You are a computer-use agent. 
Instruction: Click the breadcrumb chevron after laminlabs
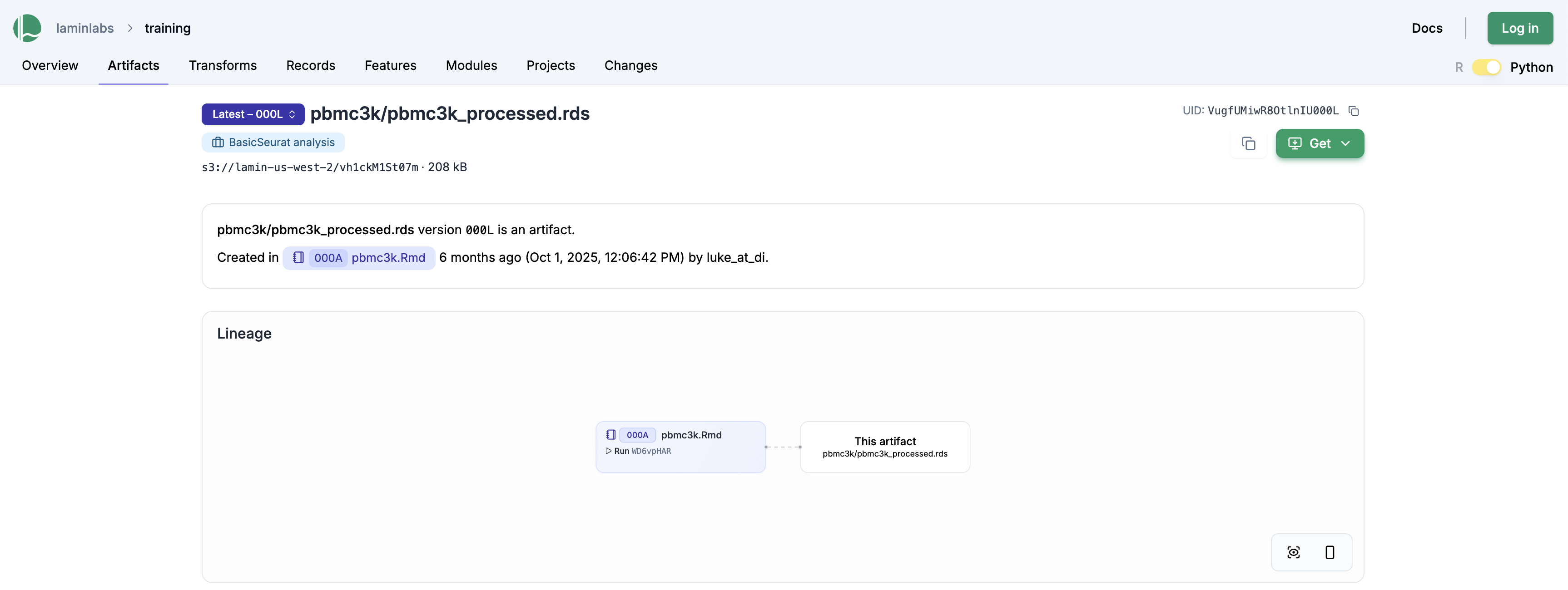tap(129, 28)
